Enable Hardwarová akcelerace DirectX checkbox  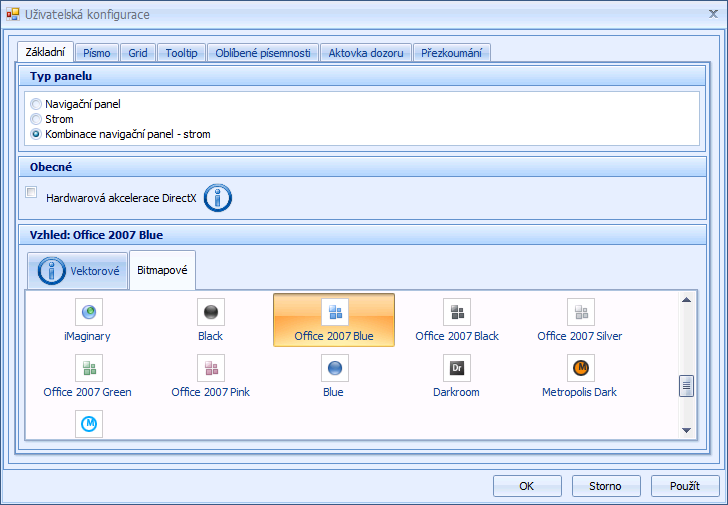pyautogui.click(x=31, y=192)
